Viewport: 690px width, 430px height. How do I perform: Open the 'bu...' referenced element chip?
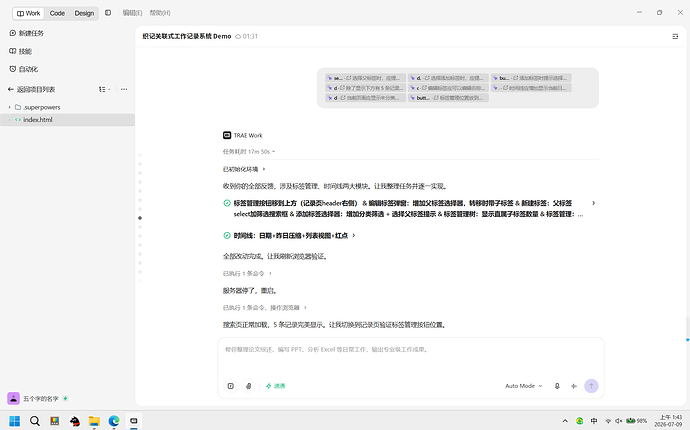pos(531,78)
